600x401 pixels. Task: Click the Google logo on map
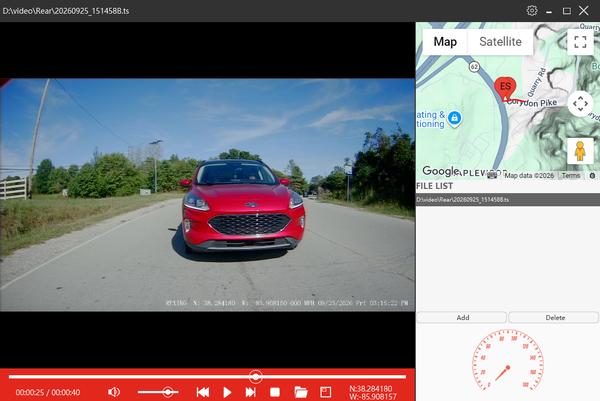pyautogui.click(x=441, y=171)
